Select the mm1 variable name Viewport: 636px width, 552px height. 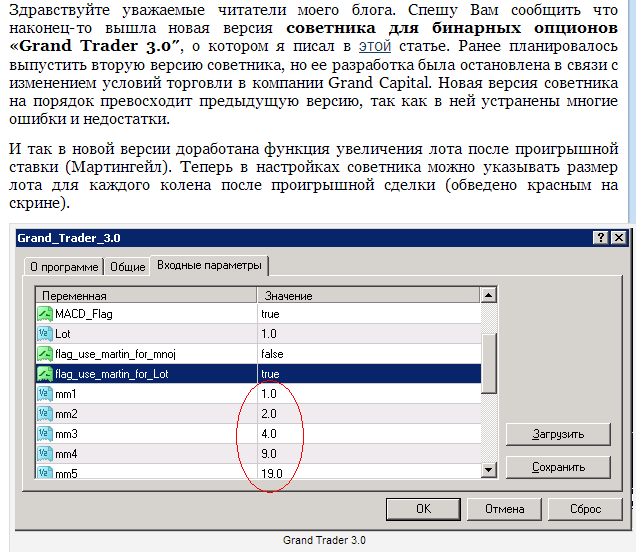[66, 394]
